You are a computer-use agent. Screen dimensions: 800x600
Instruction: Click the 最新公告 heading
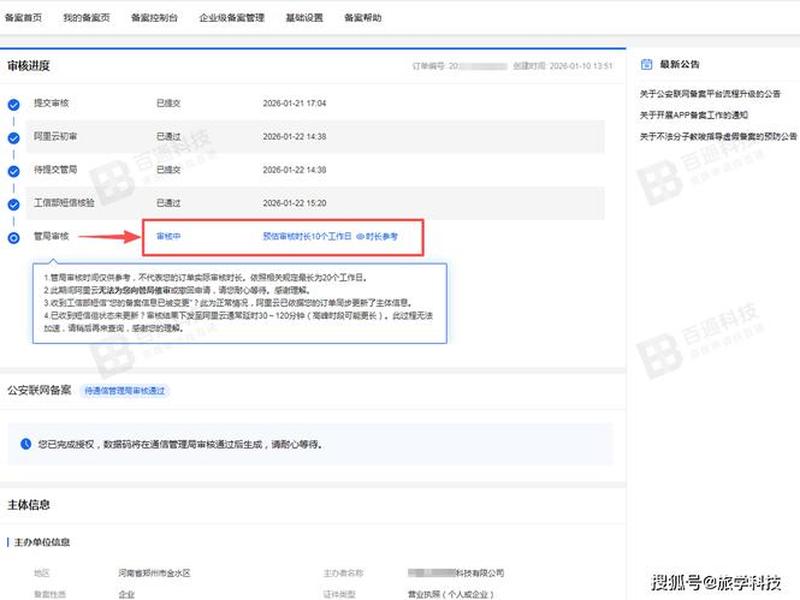pos(680,64)
